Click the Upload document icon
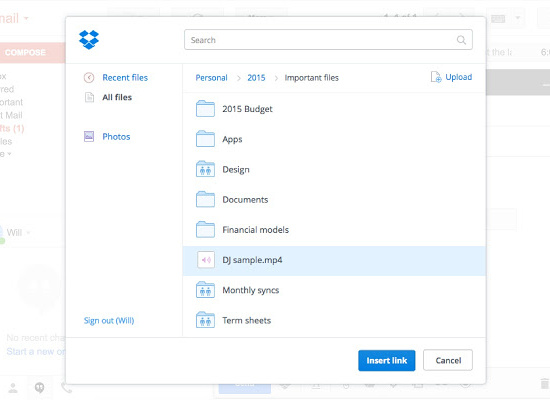 (436, 77)
